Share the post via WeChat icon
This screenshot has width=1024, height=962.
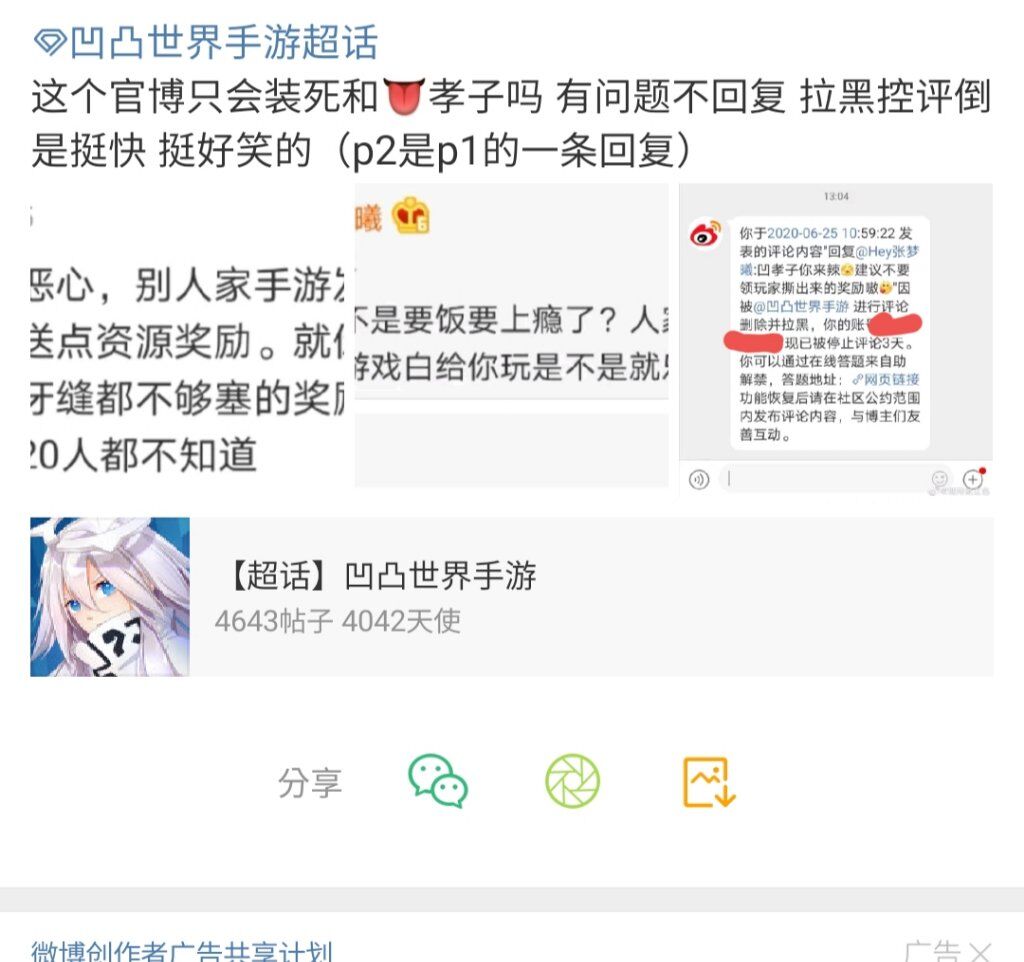pyautogui.click(x=438, y=781)
